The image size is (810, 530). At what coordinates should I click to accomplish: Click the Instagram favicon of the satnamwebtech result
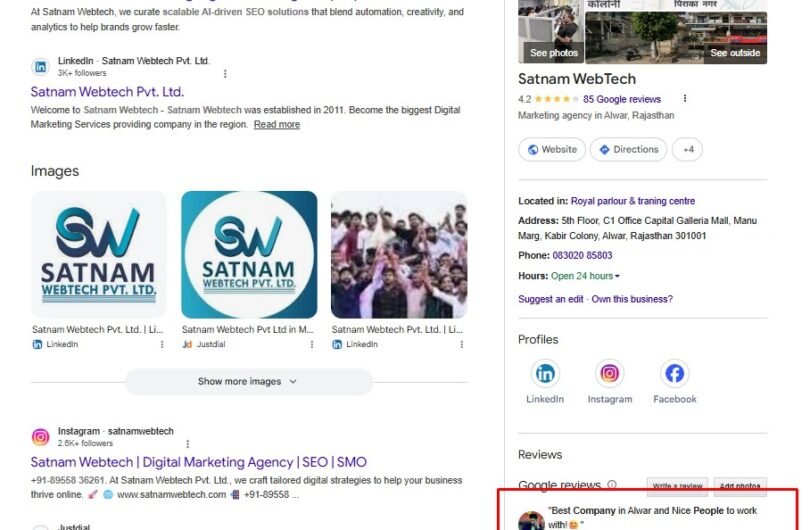(40, 437)
